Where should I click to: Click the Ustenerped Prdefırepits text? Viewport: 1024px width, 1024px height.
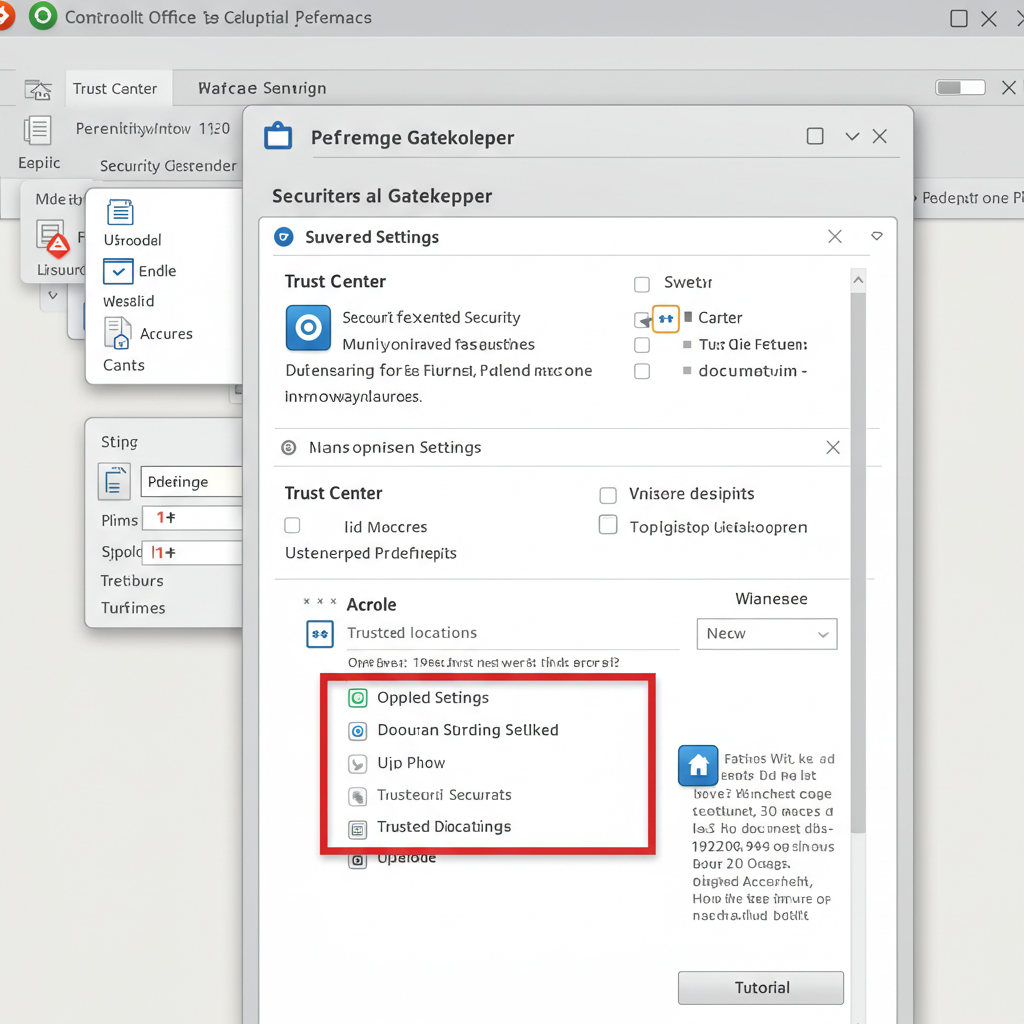tap(370, 553)
